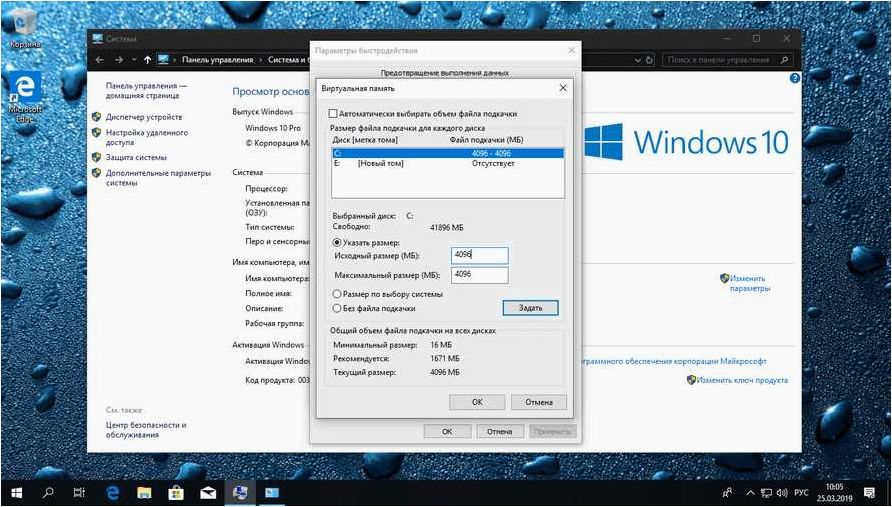This screenshot has height=507, width=892.
Task: Select the 'Размер по выбору системы' option
Action: pos(337,294)
